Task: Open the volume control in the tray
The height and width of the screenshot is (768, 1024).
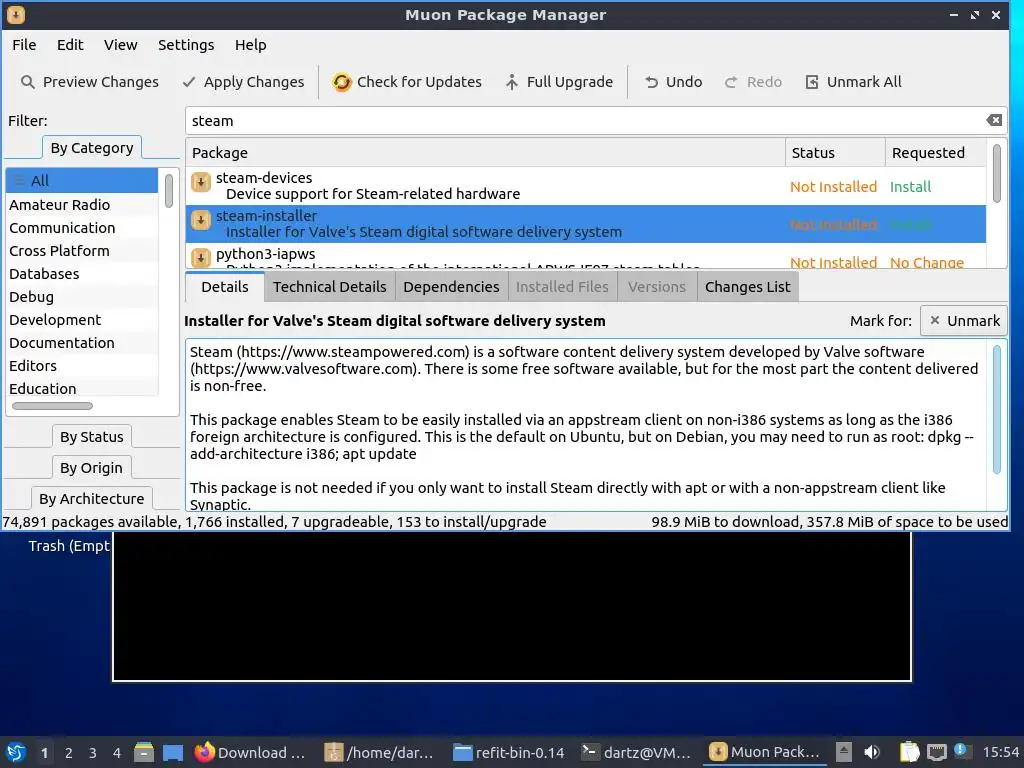Action: [871, 752]
